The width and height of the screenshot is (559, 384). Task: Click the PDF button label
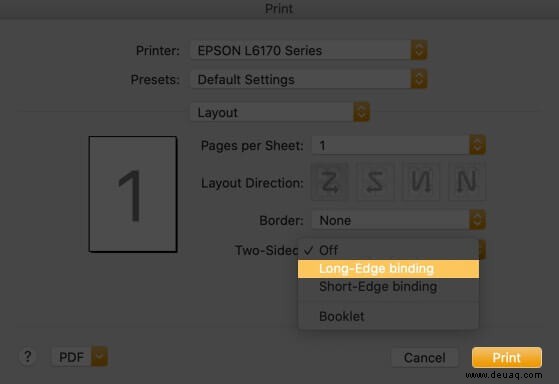click(71, 357)
